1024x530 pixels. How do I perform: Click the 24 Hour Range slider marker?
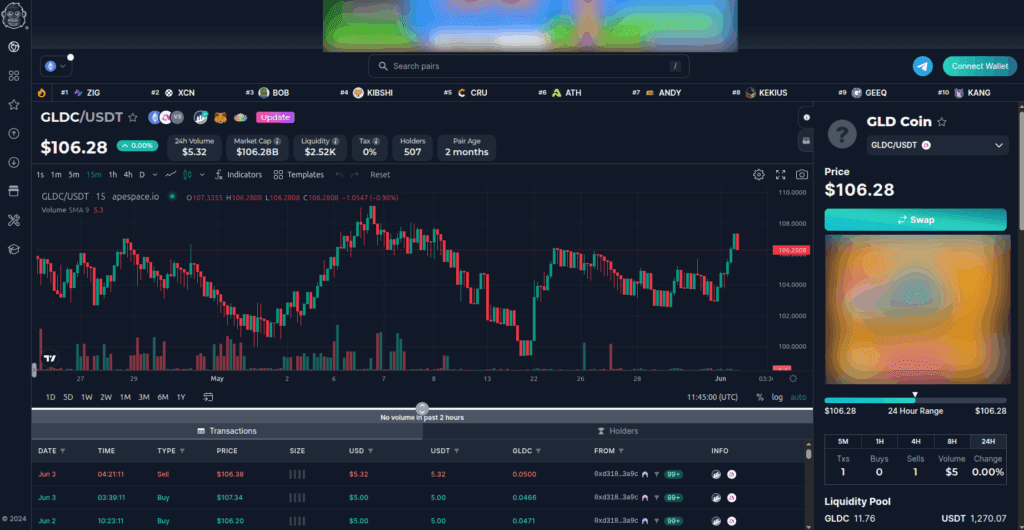click(x=915, y=395)
